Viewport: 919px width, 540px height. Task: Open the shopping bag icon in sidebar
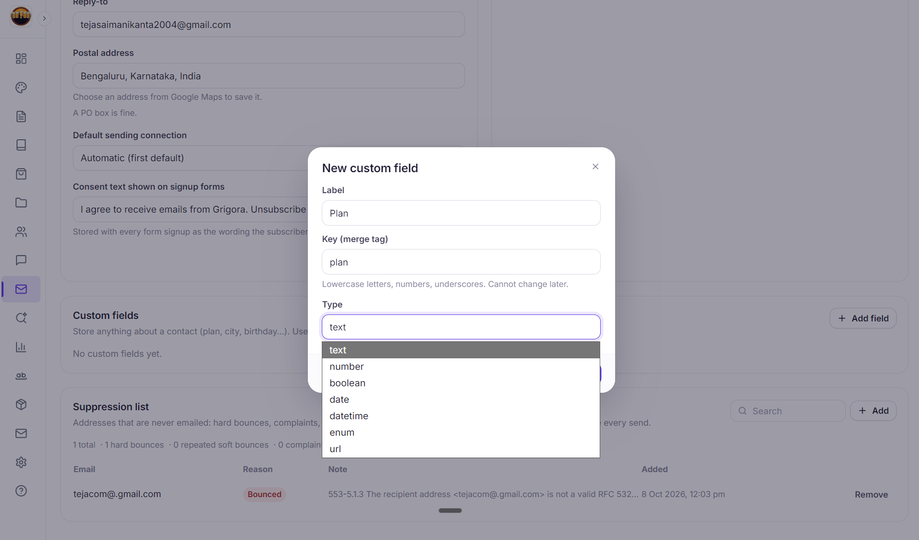(21, 174)
